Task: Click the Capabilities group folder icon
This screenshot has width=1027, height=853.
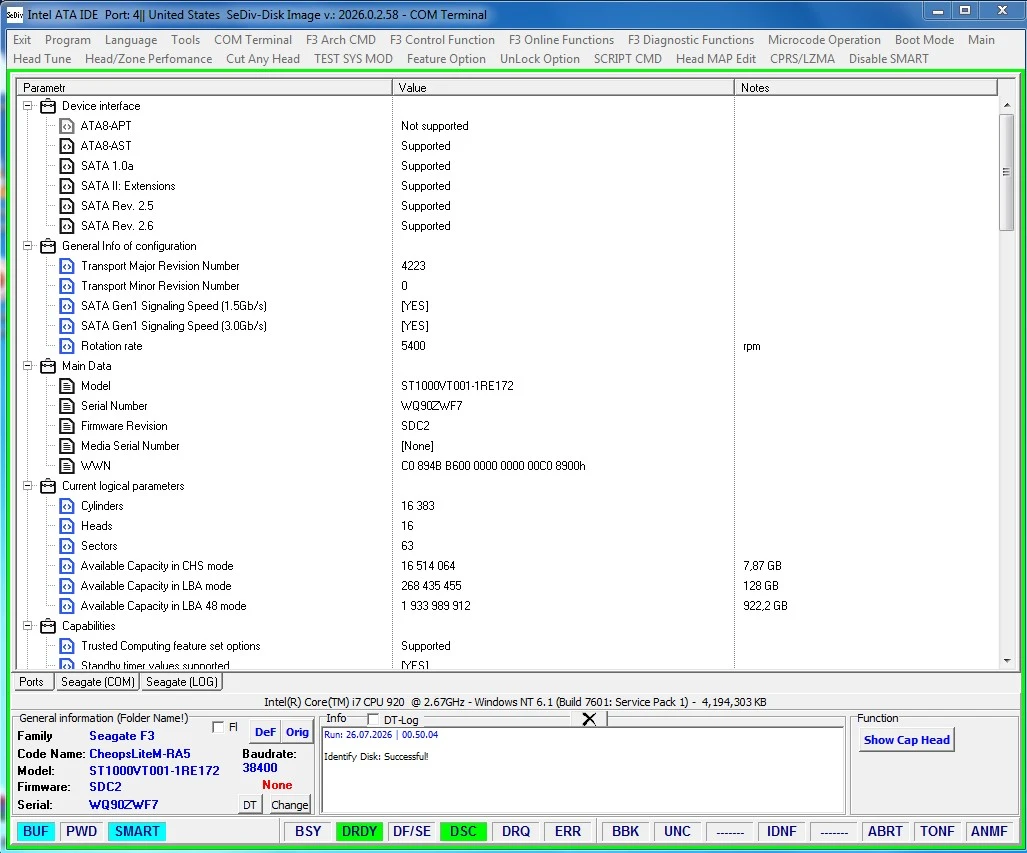Action: [x=48, y=626]
